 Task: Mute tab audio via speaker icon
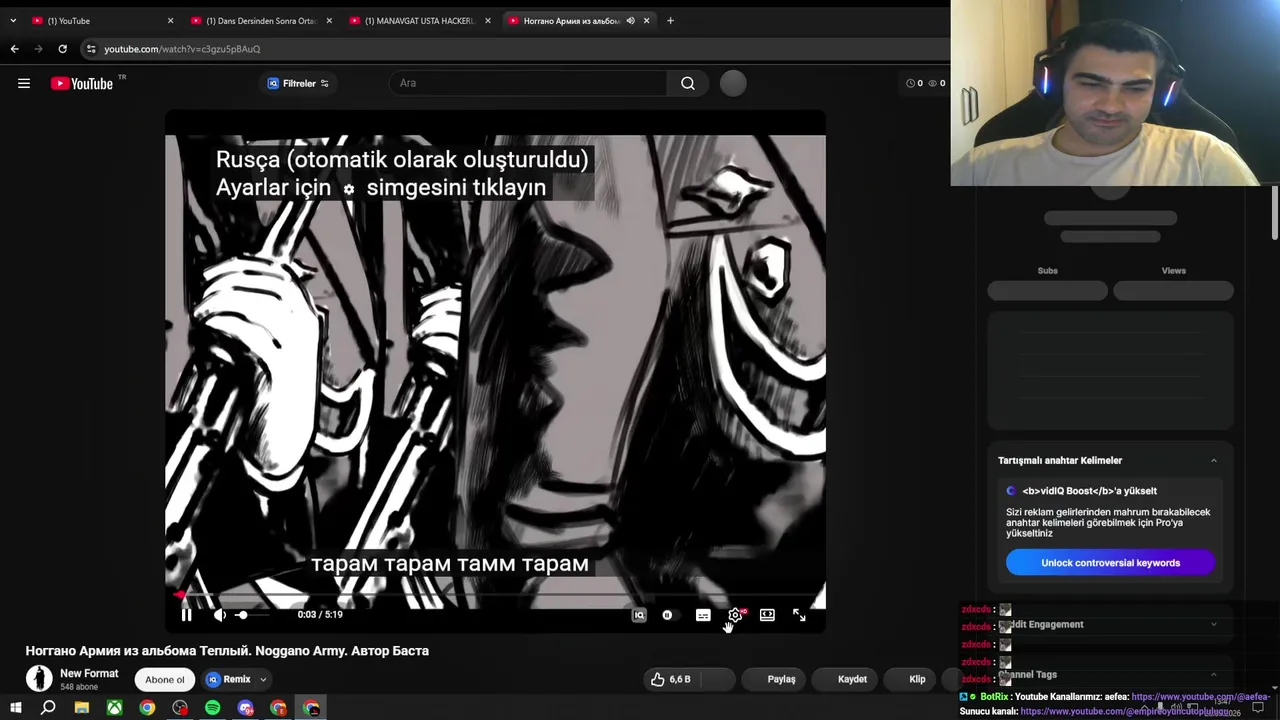coord(630,20)
